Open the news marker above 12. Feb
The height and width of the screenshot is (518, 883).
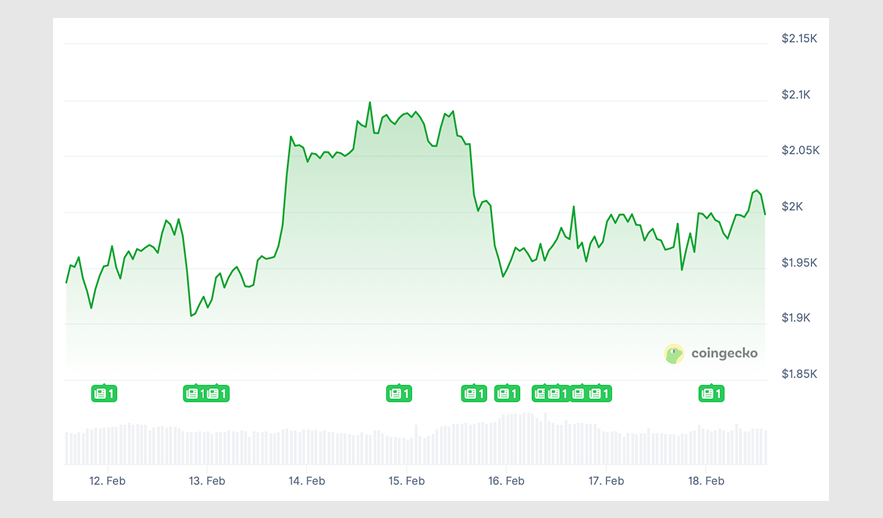click(x=104, y=394)
